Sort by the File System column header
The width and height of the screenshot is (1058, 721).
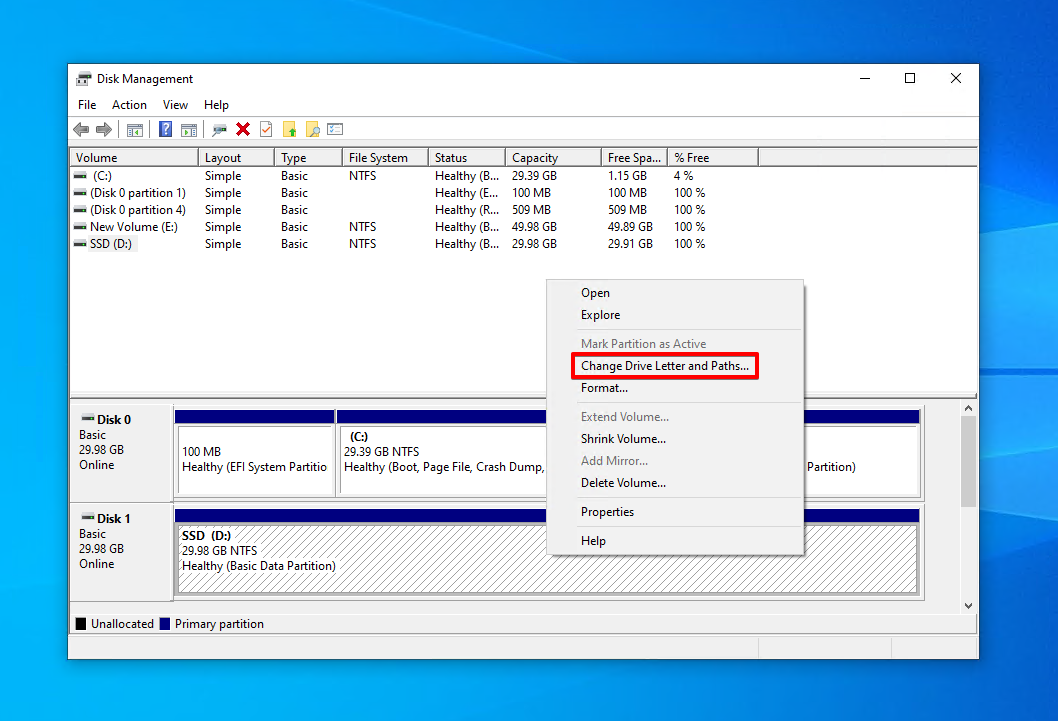pos(378,158)
